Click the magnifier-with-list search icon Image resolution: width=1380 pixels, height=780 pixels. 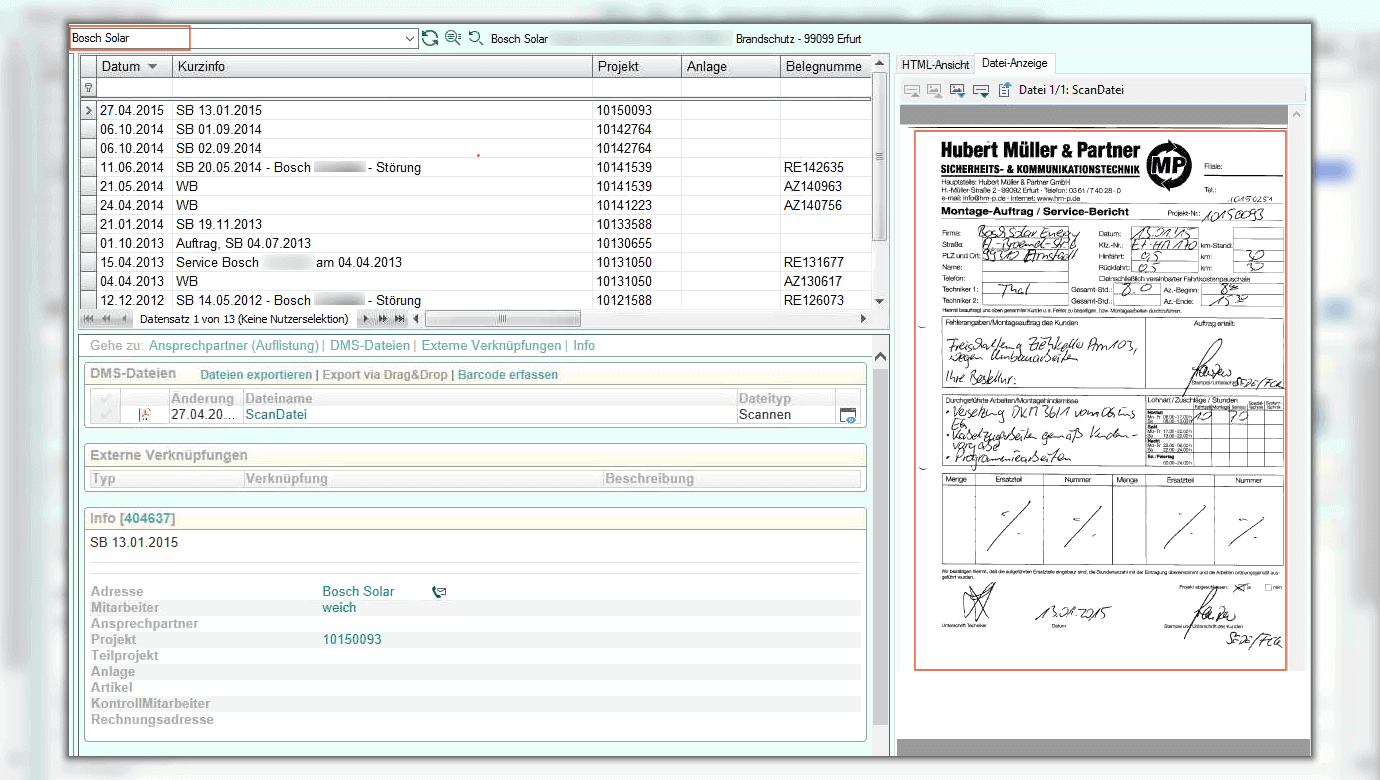453,38
